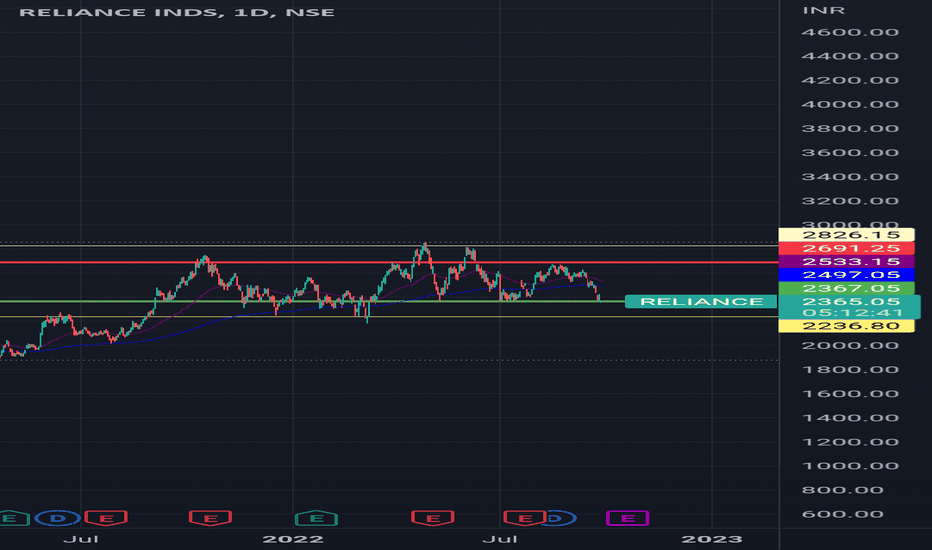Click the red E marker beside the first blue D

[106, 518]
